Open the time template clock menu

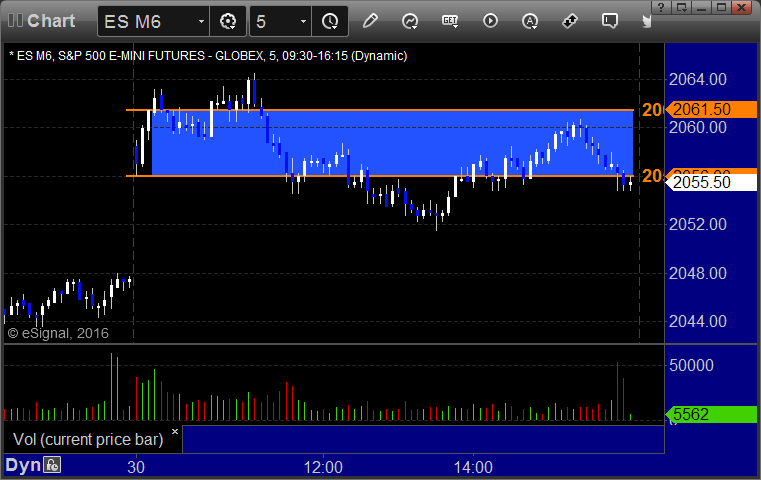pyautogui.click(x=330, y=21)
